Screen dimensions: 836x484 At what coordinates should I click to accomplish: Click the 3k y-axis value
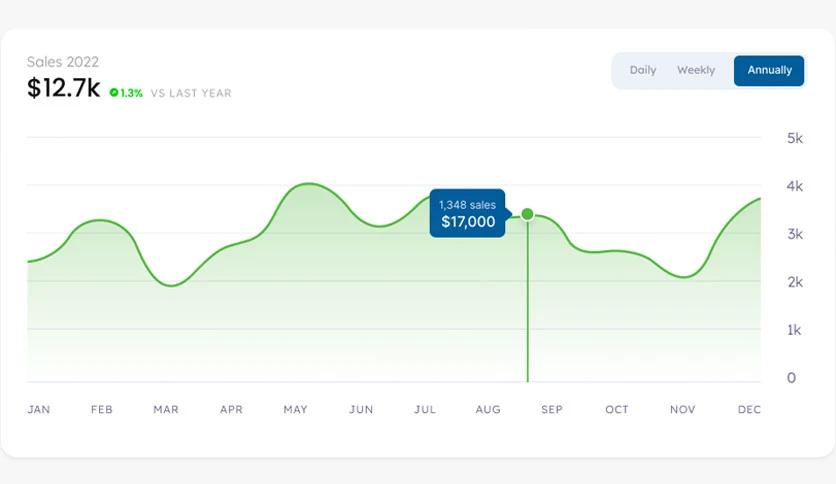point(795,234)
